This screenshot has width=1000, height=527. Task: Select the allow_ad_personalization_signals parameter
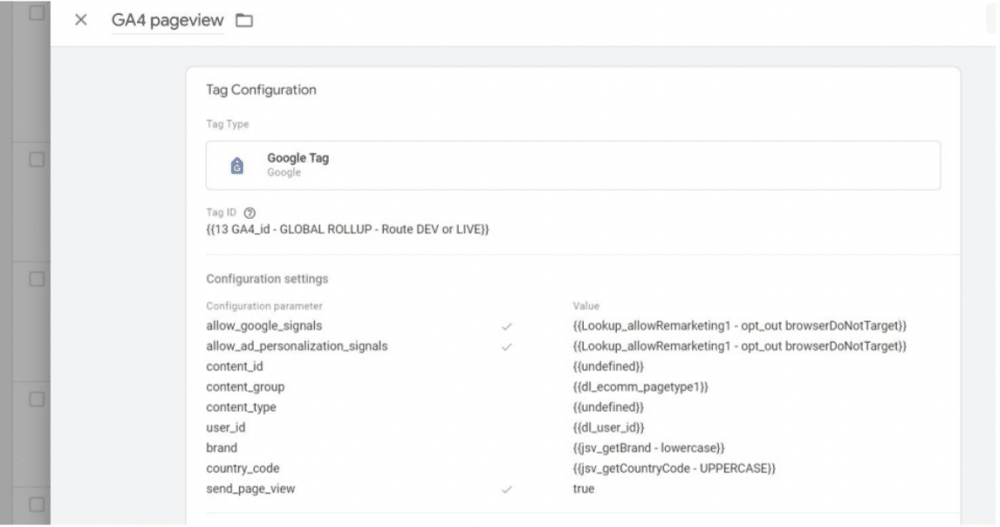pyautogui.click(x=297, y=346)
